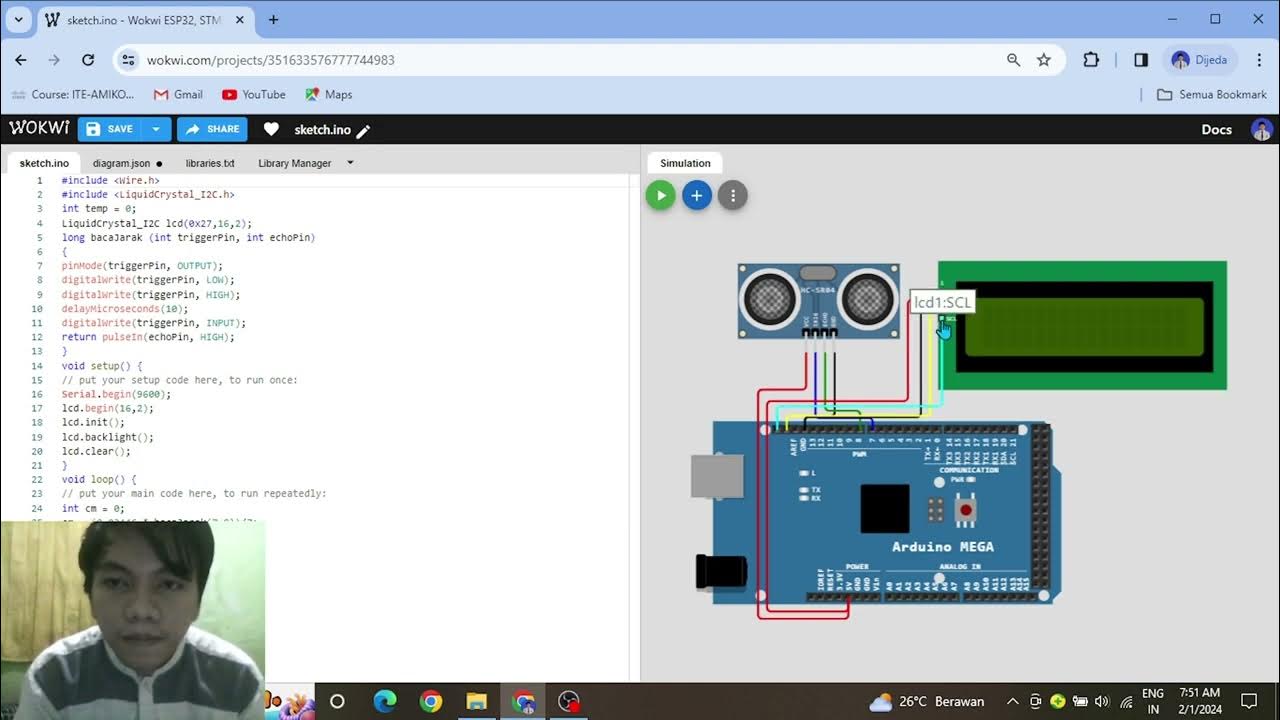Click the return pulseIn(echoPin, HIGH) line

tap(148, 337)
